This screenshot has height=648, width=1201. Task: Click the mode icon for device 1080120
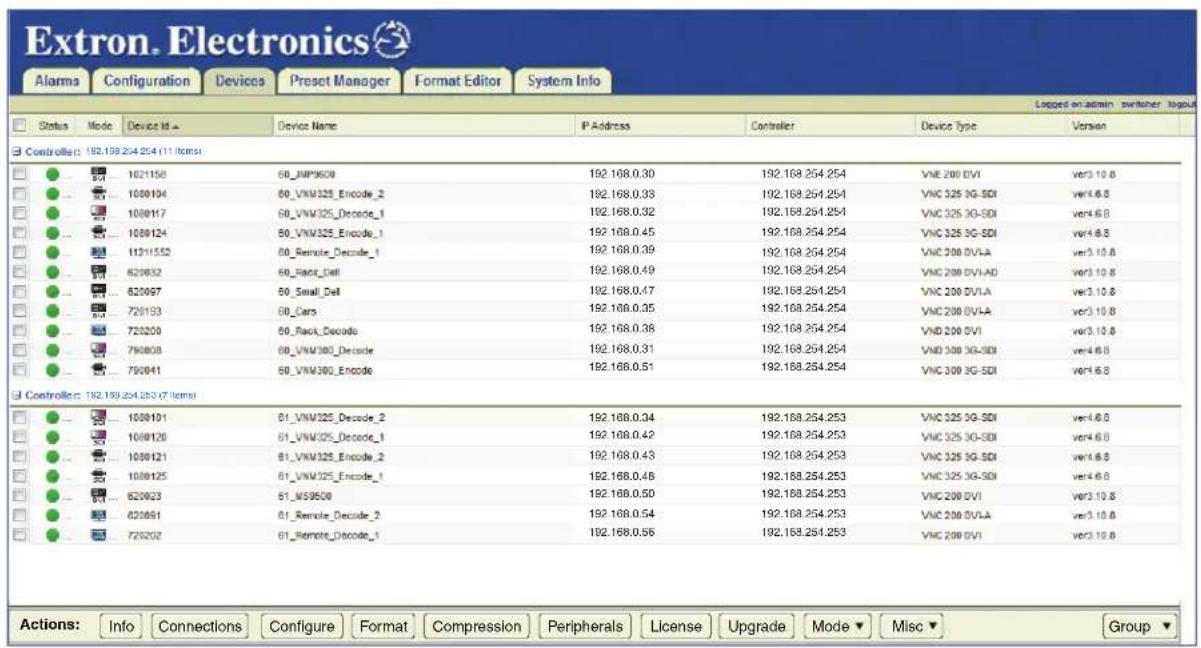(99, 437)
